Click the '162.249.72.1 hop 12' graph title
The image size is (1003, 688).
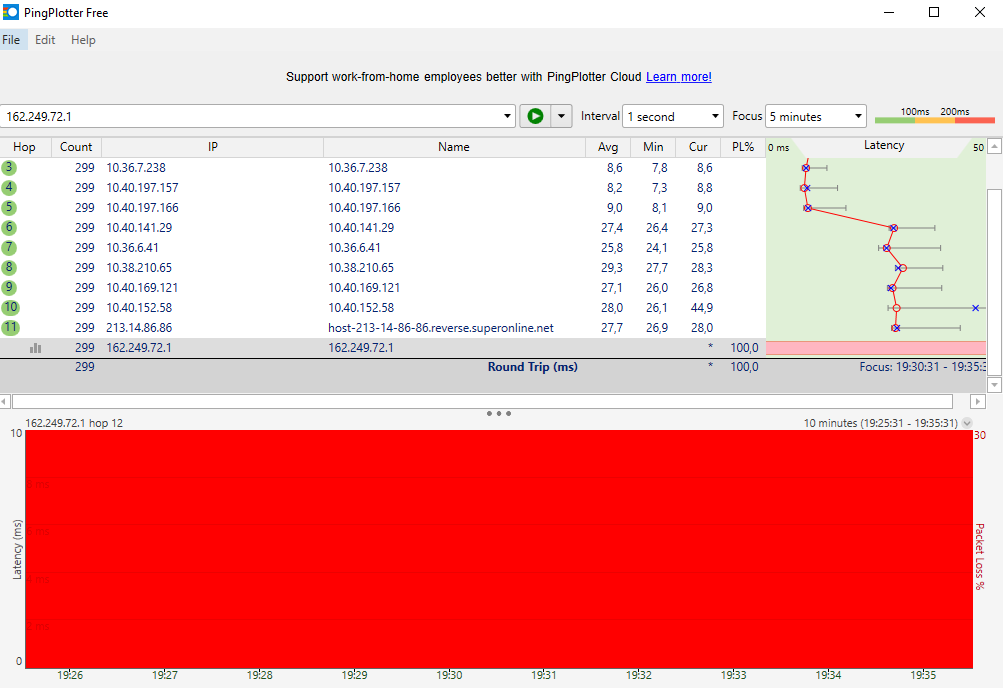coord(74,423)
